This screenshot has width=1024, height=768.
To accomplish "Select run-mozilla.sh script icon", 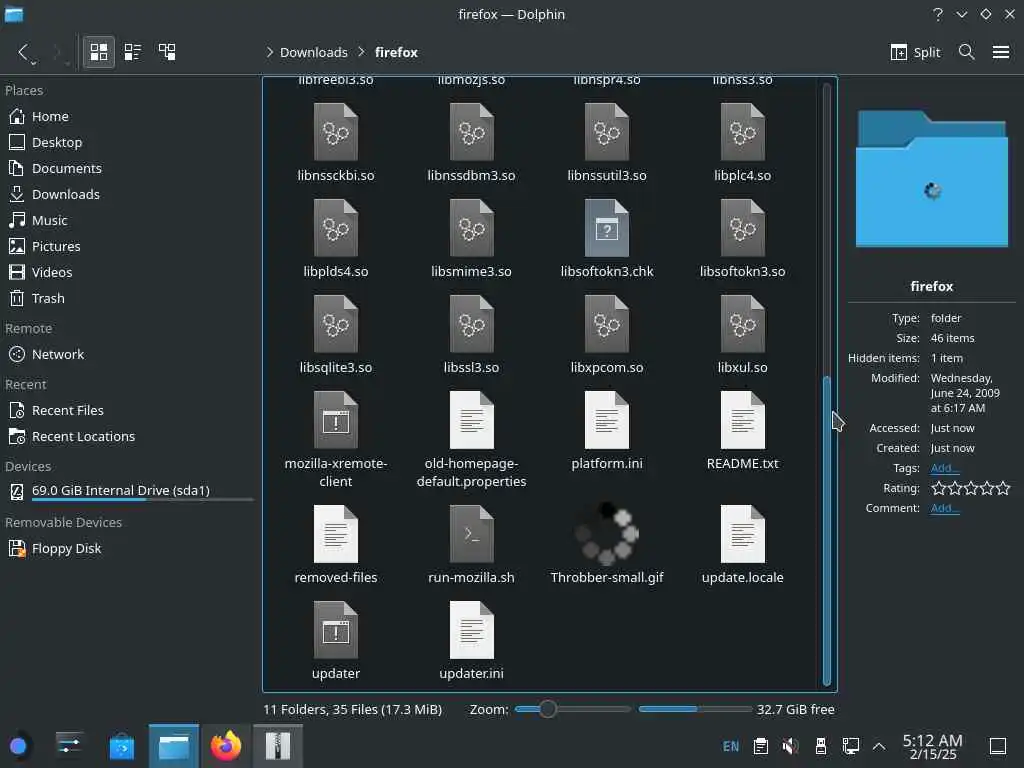I will coord(472,534).
